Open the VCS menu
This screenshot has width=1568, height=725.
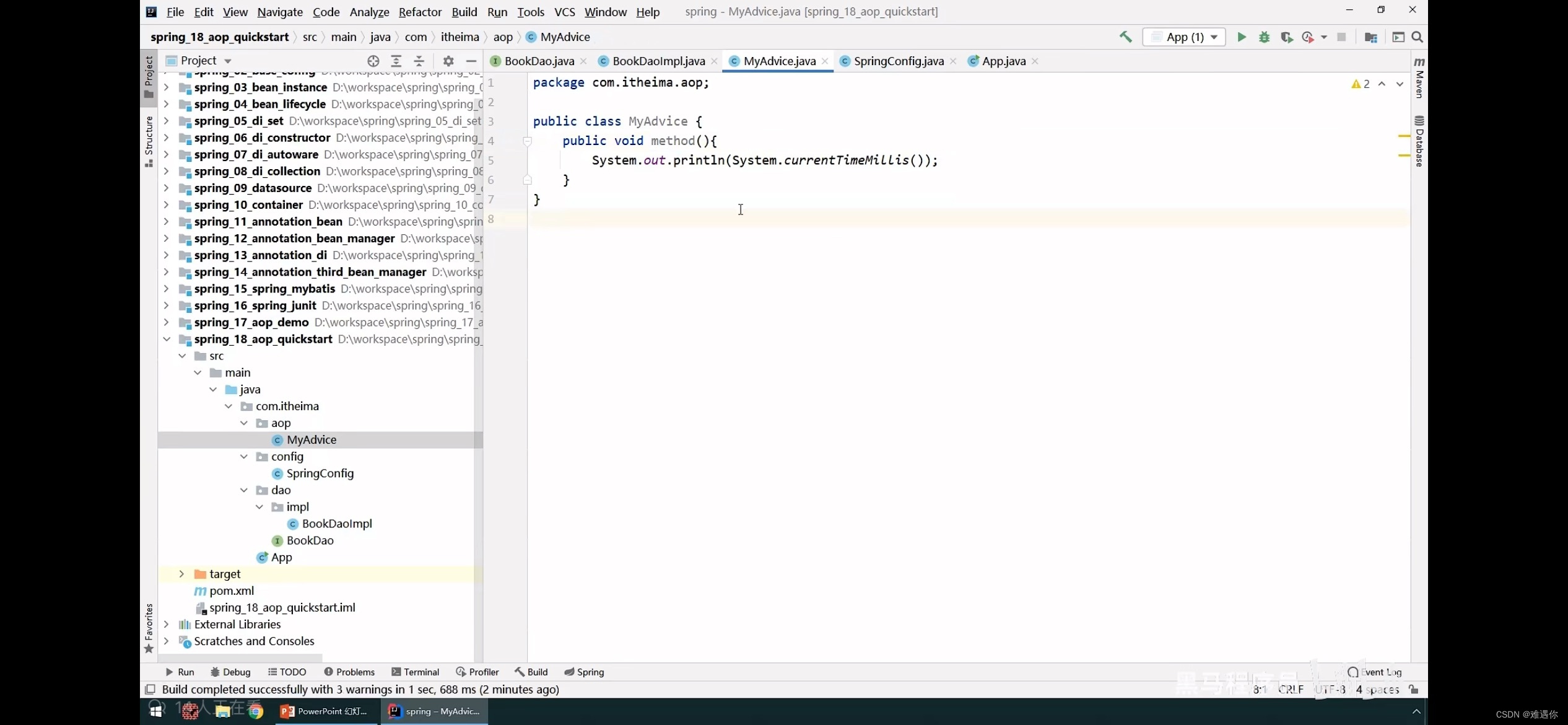point(564,12)
